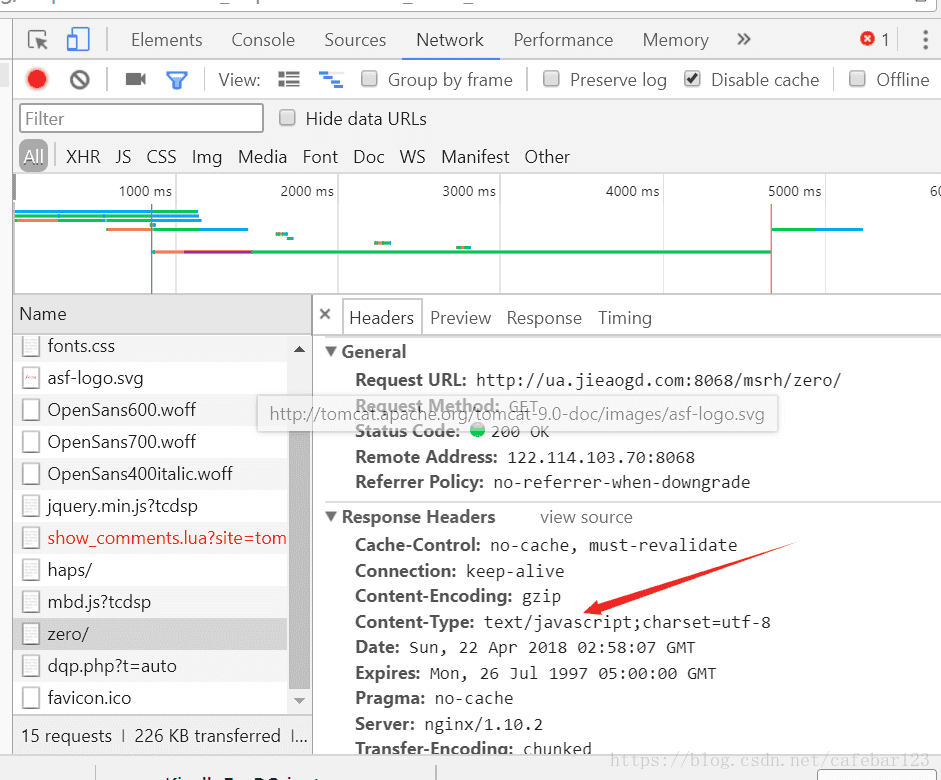Viewport: 941px width, 780px height.
Task: Filter requests by JS
Action: (x=123, y=157)
